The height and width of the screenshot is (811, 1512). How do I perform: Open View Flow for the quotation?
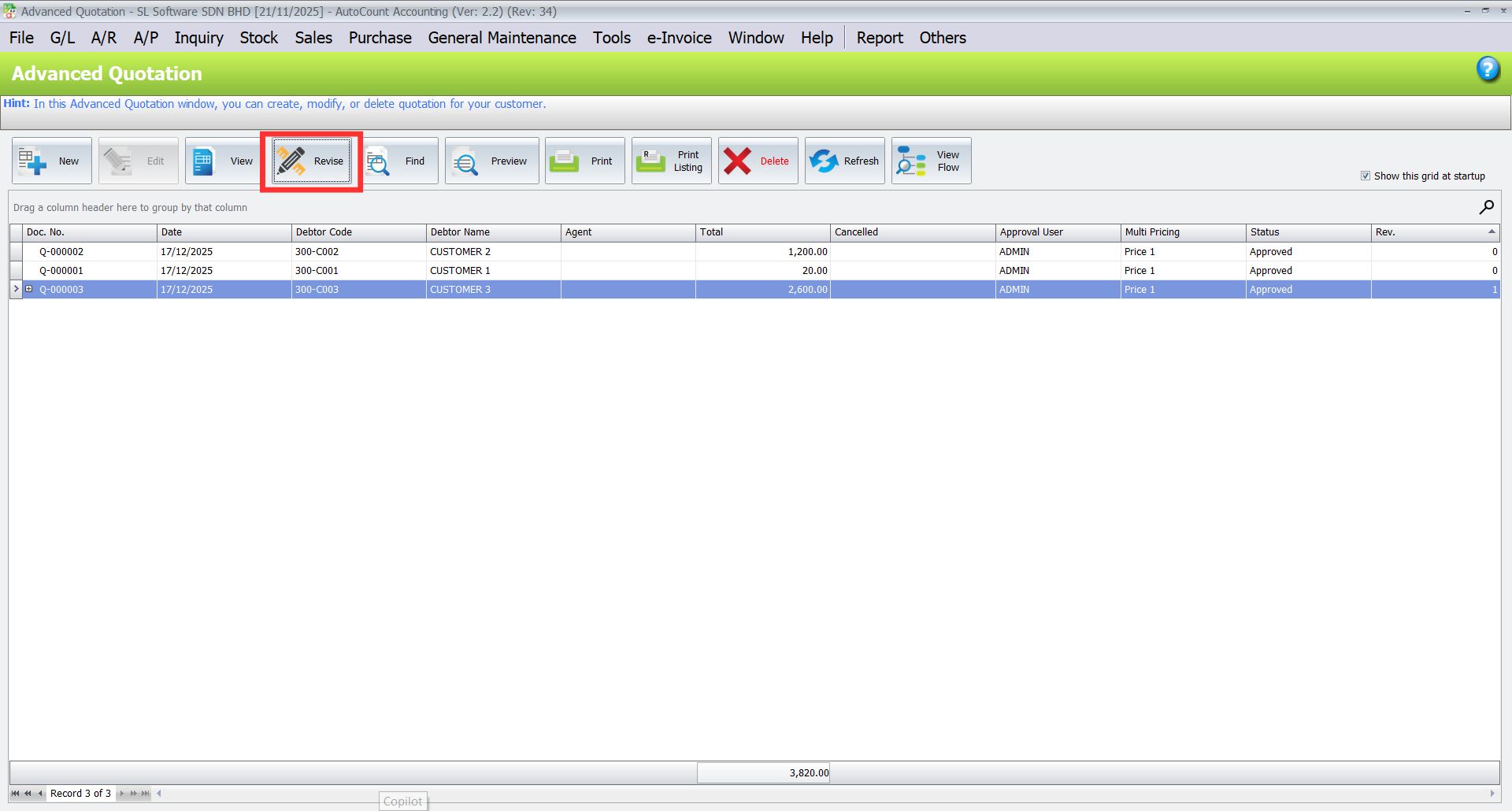931,160
